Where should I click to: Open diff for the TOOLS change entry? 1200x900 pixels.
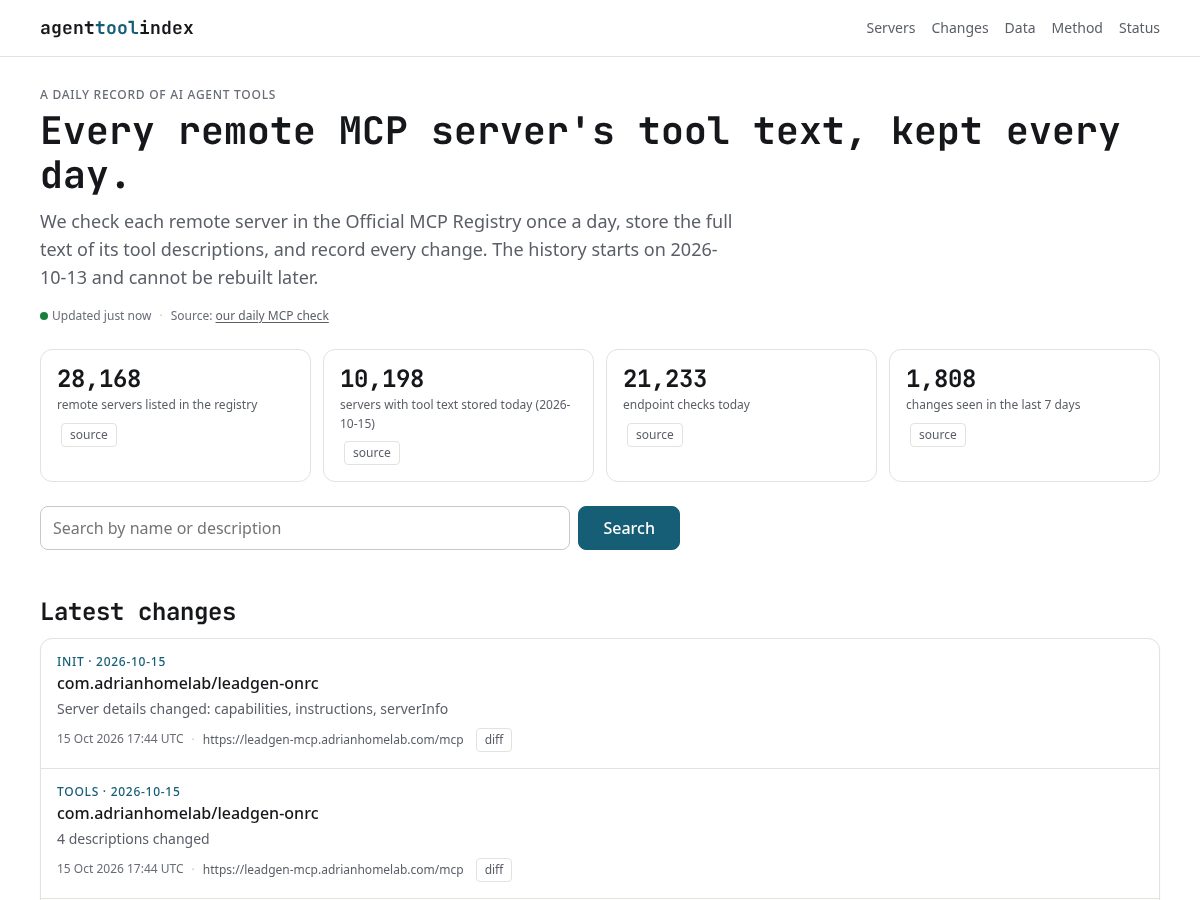494,870
